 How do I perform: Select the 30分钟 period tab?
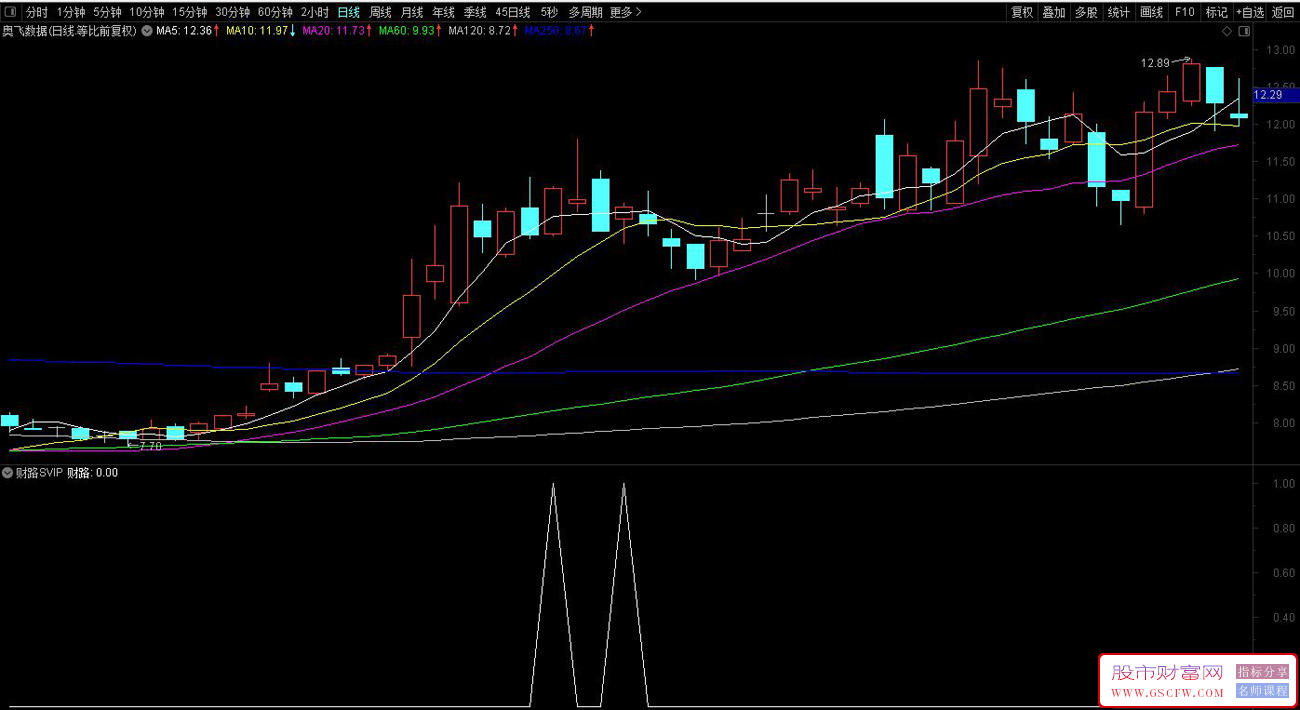[233, 13]
